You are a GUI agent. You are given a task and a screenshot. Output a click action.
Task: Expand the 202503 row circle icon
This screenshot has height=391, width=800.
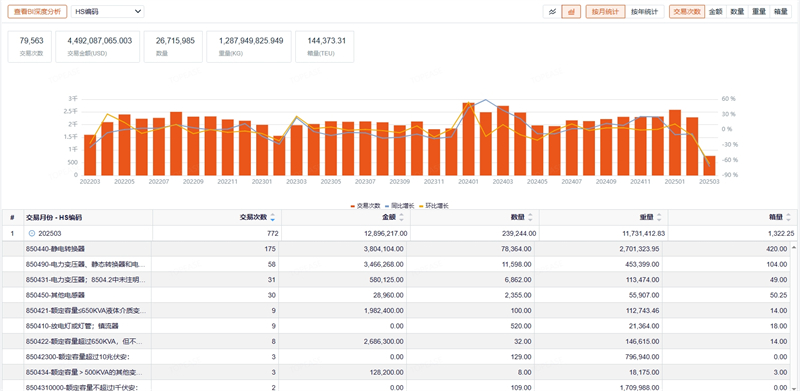pos(32,233)
